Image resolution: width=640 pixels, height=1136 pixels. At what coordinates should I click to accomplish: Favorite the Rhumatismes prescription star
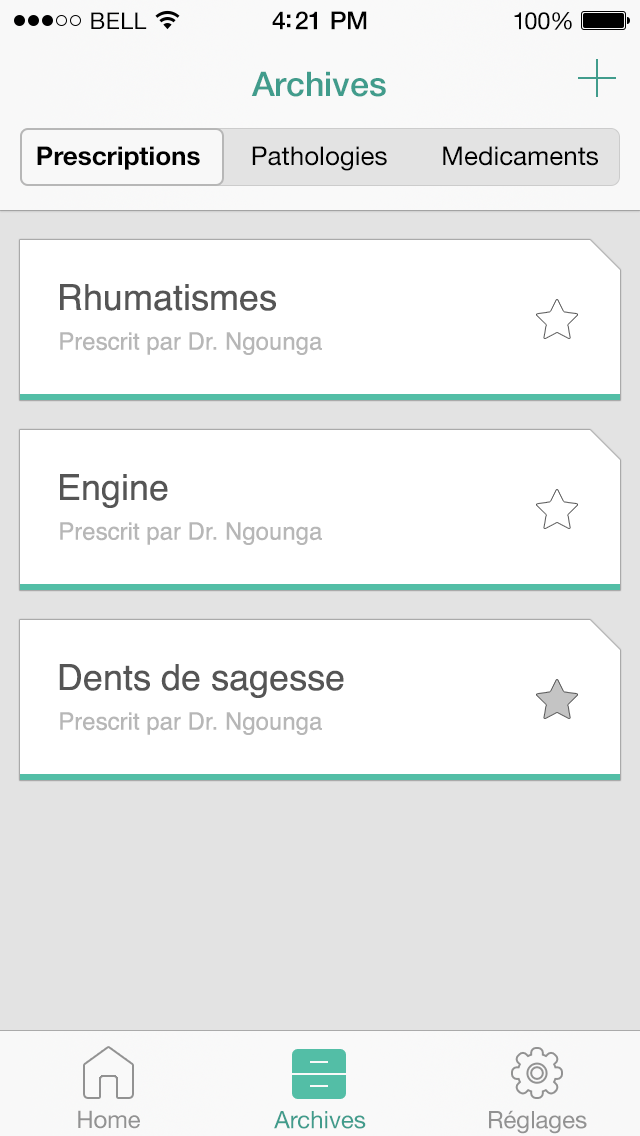pos(557,321)
